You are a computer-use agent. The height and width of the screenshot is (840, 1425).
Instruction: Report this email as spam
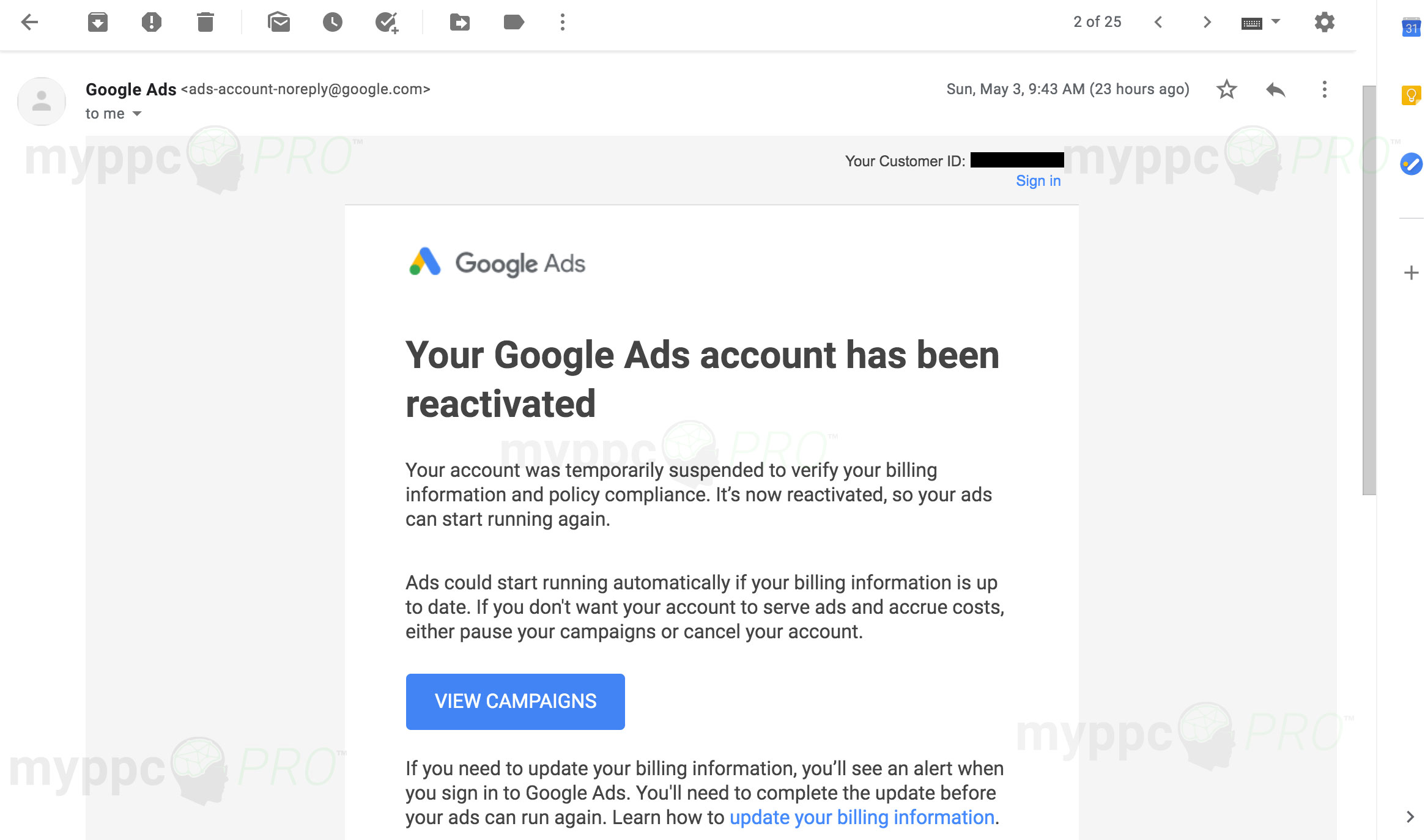pyautogui.click(x=151, y=23)
